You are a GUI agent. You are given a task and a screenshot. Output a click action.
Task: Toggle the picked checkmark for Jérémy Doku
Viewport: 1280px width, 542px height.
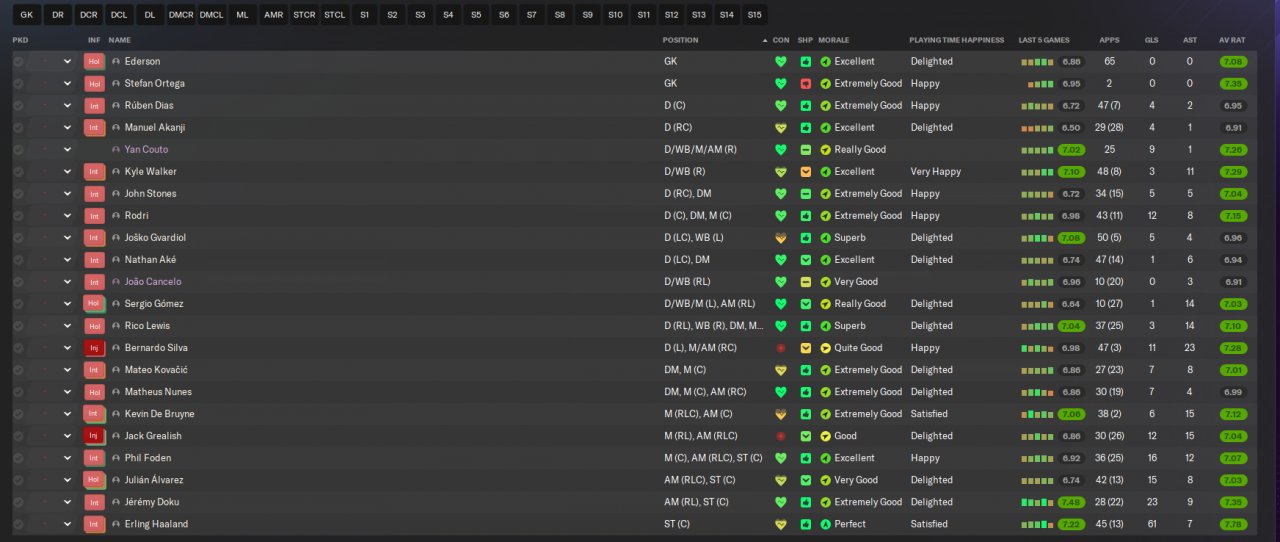tap(18, 502)
